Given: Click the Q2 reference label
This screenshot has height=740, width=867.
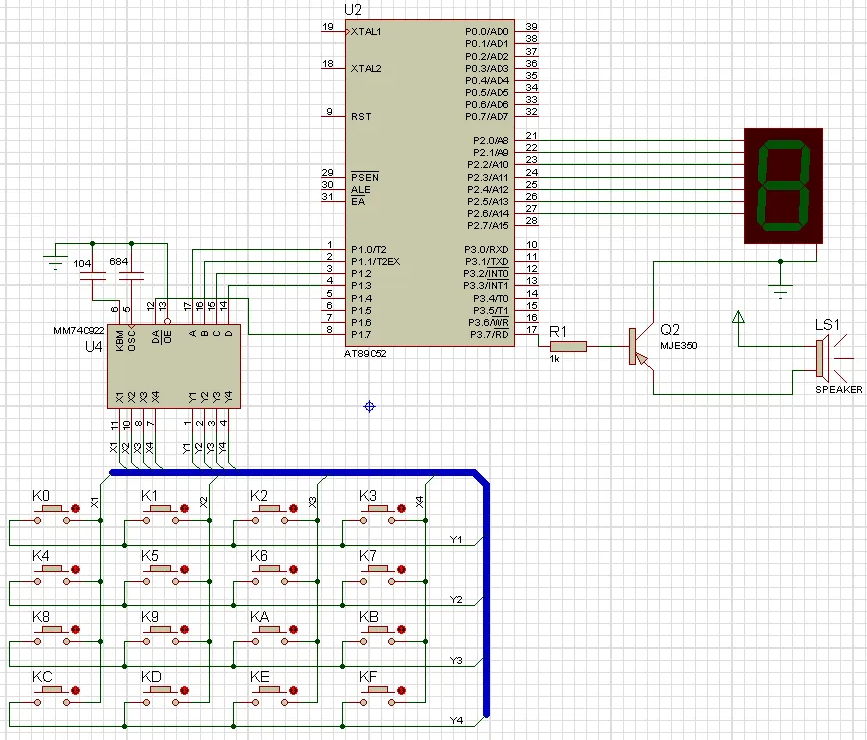Looking at the screenshot, I should coord(670,330).
